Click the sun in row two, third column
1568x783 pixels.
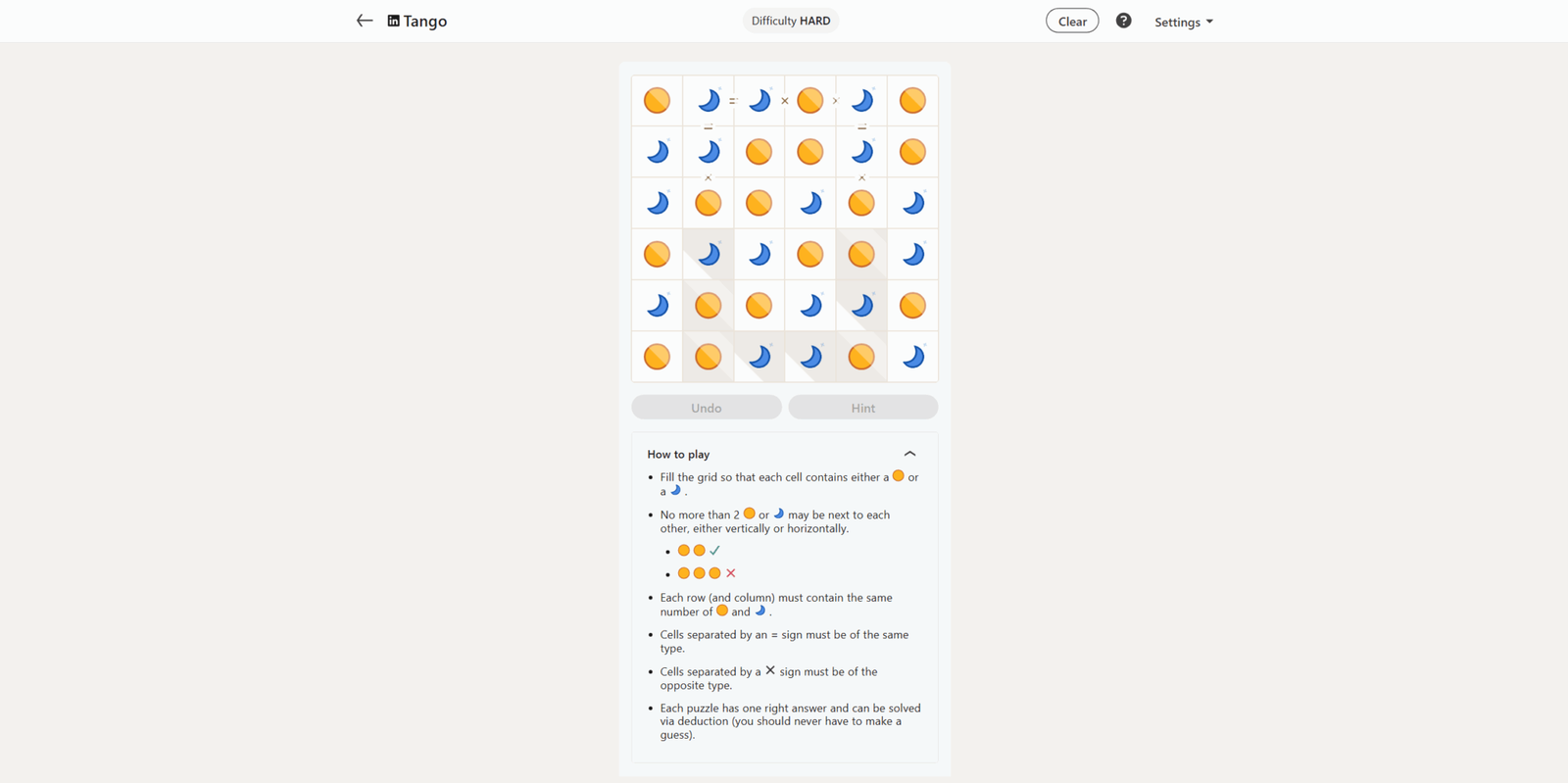(x=759, y=152)
